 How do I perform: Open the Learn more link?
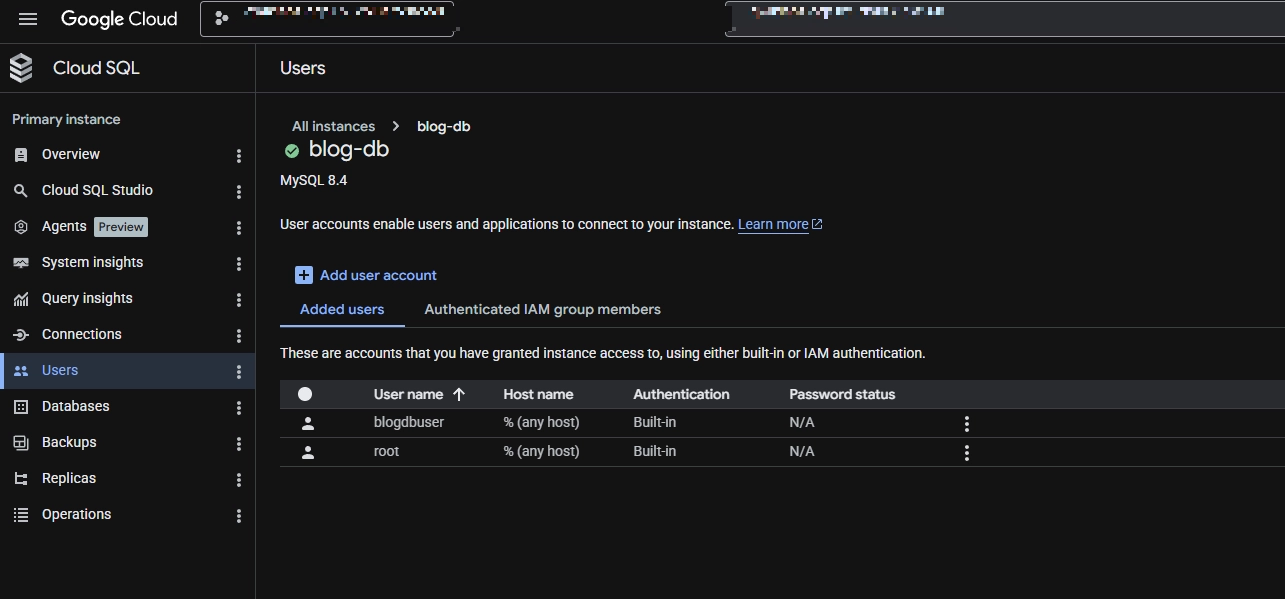[x=780, y=224]
